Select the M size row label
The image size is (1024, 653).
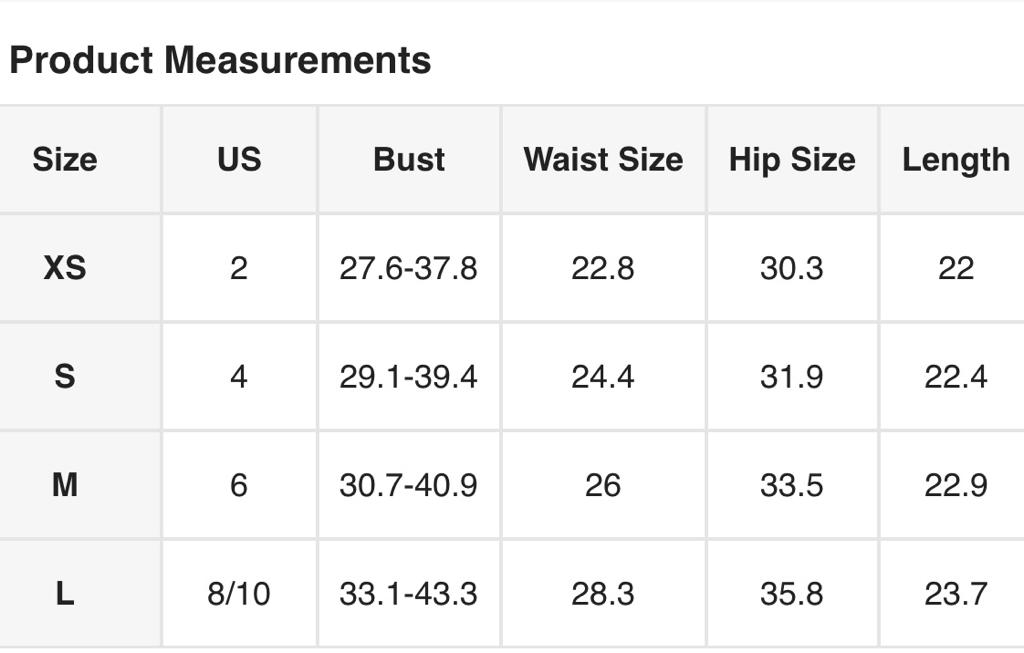click(65, 485)
